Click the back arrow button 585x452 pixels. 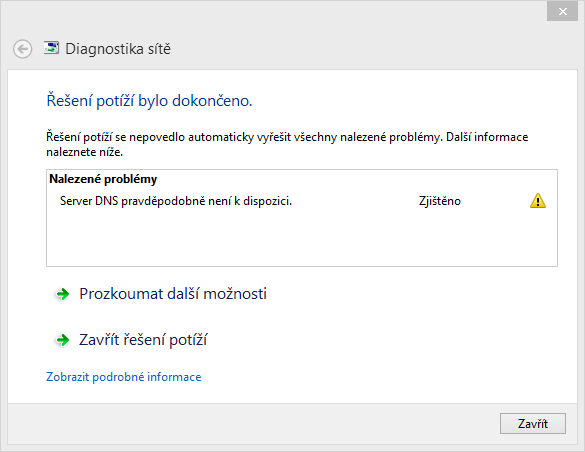point(22,49)
